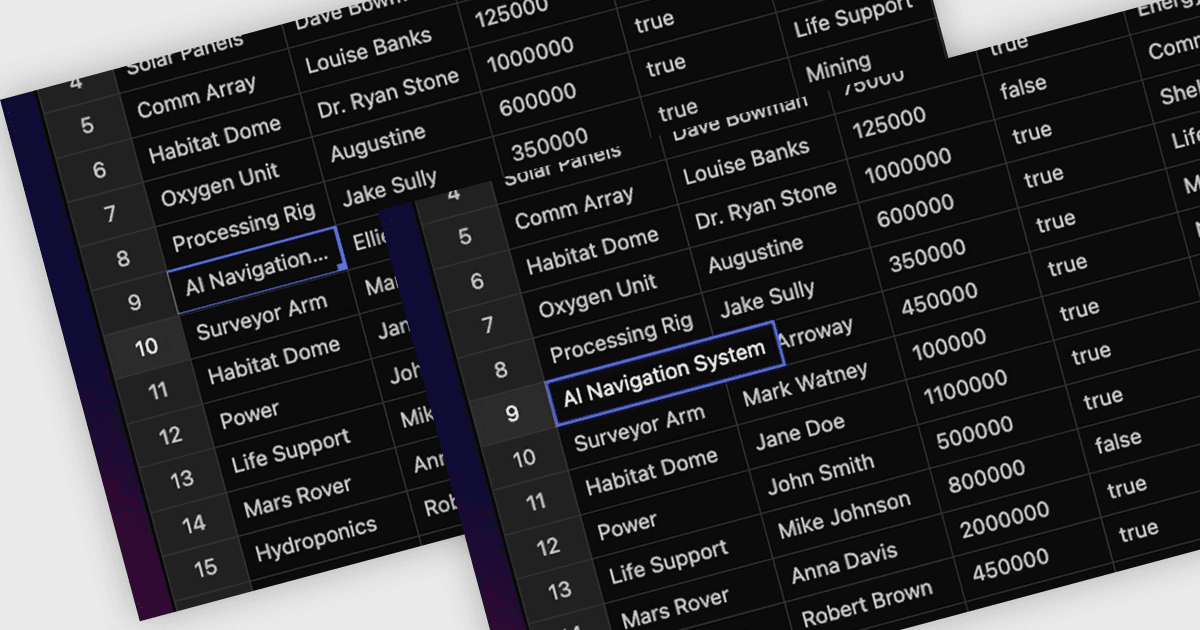Select the 1100000 value in Jane Doe's row
Viewport: 1200px width, 630px height.
click(966, 388)
